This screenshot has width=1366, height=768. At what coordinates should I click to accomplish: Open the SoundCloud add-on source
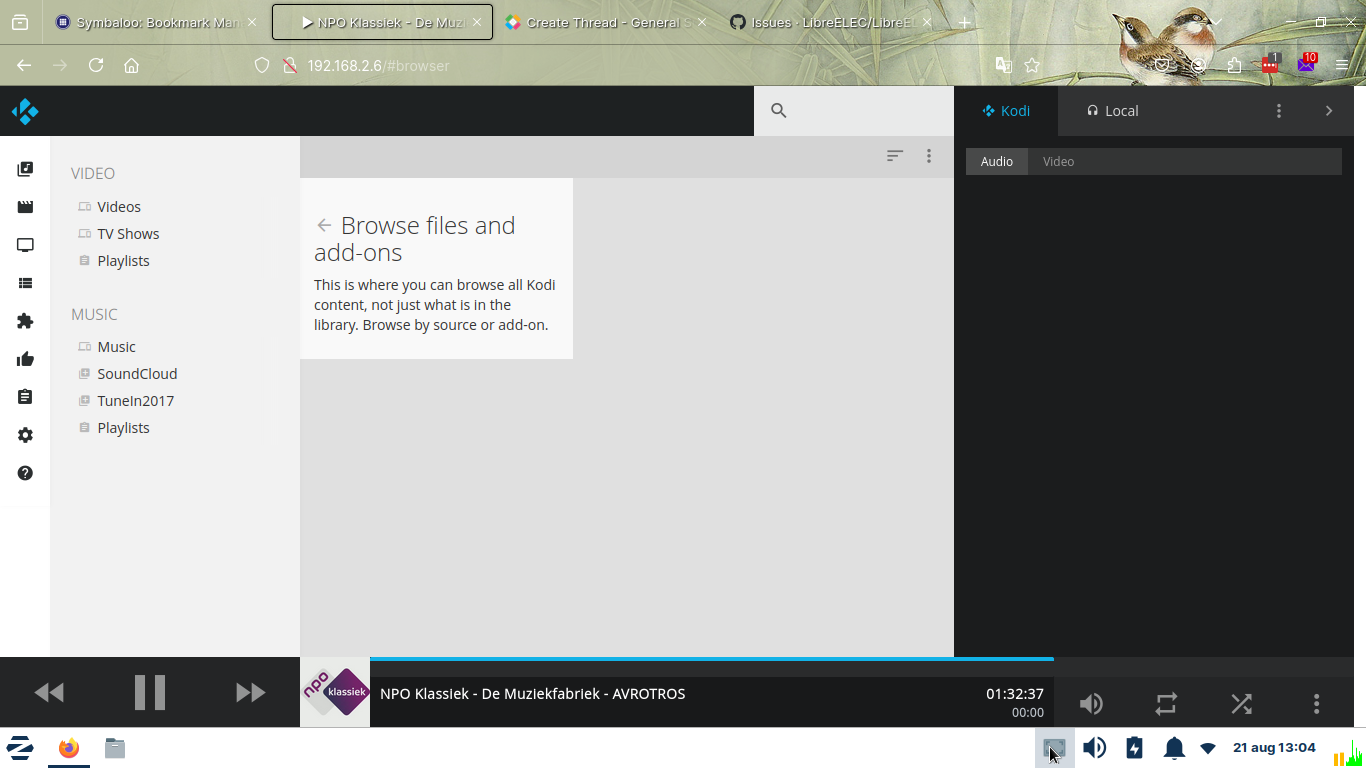click(137, 374)
